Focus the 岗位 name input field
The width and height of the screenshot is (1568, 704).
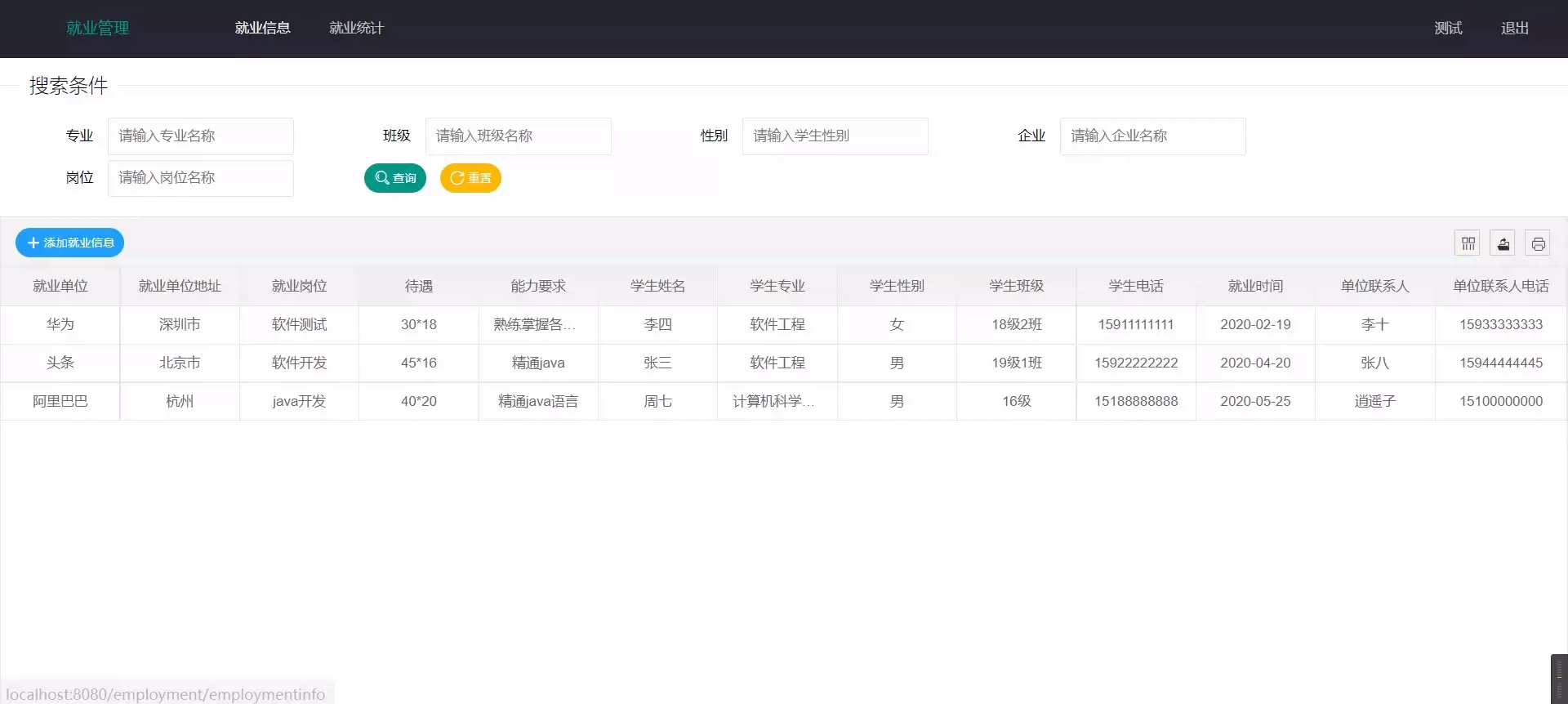click(201, 178)
